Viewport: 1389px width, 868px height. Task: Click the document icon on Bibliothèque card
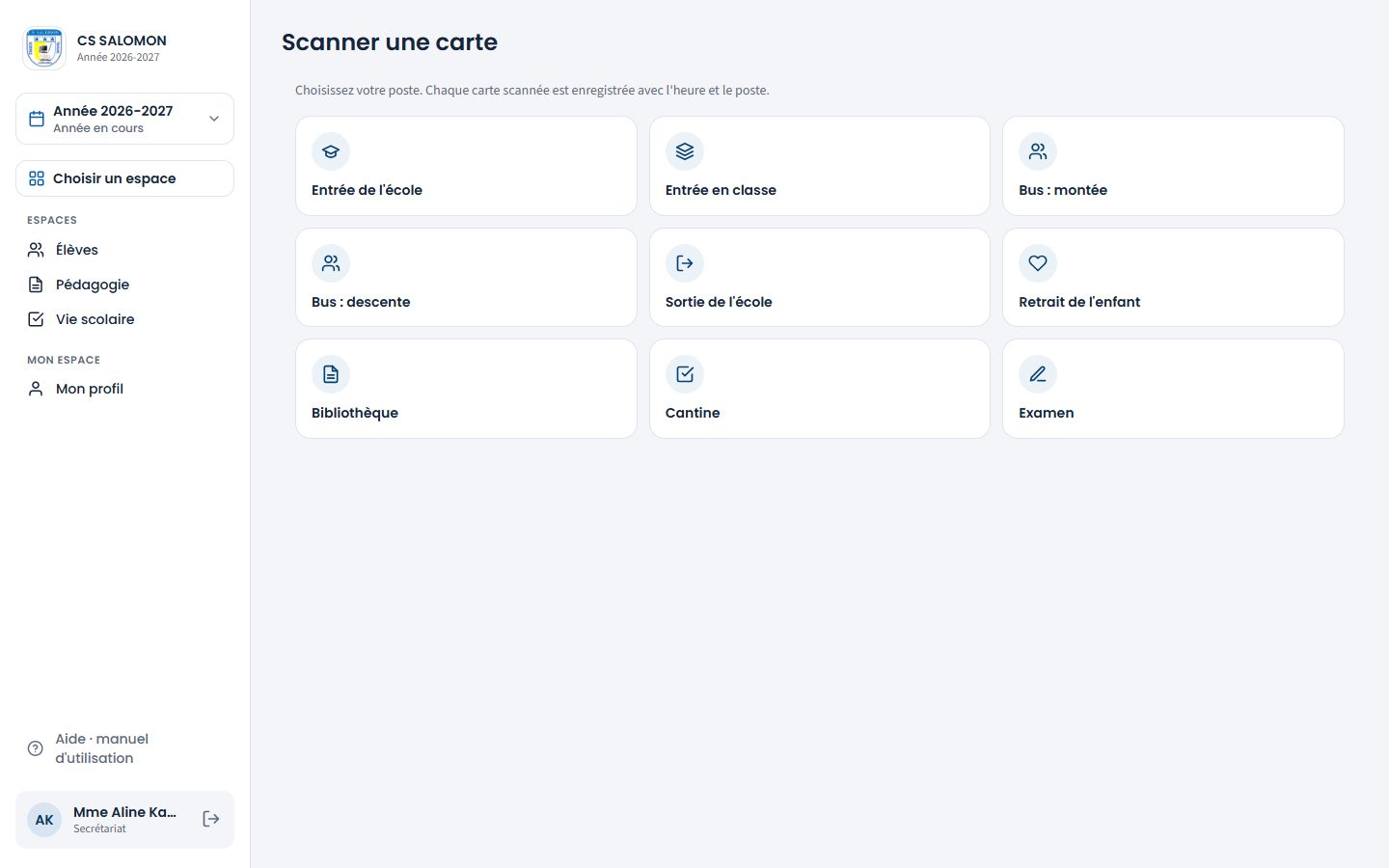(x=331, y=374)
